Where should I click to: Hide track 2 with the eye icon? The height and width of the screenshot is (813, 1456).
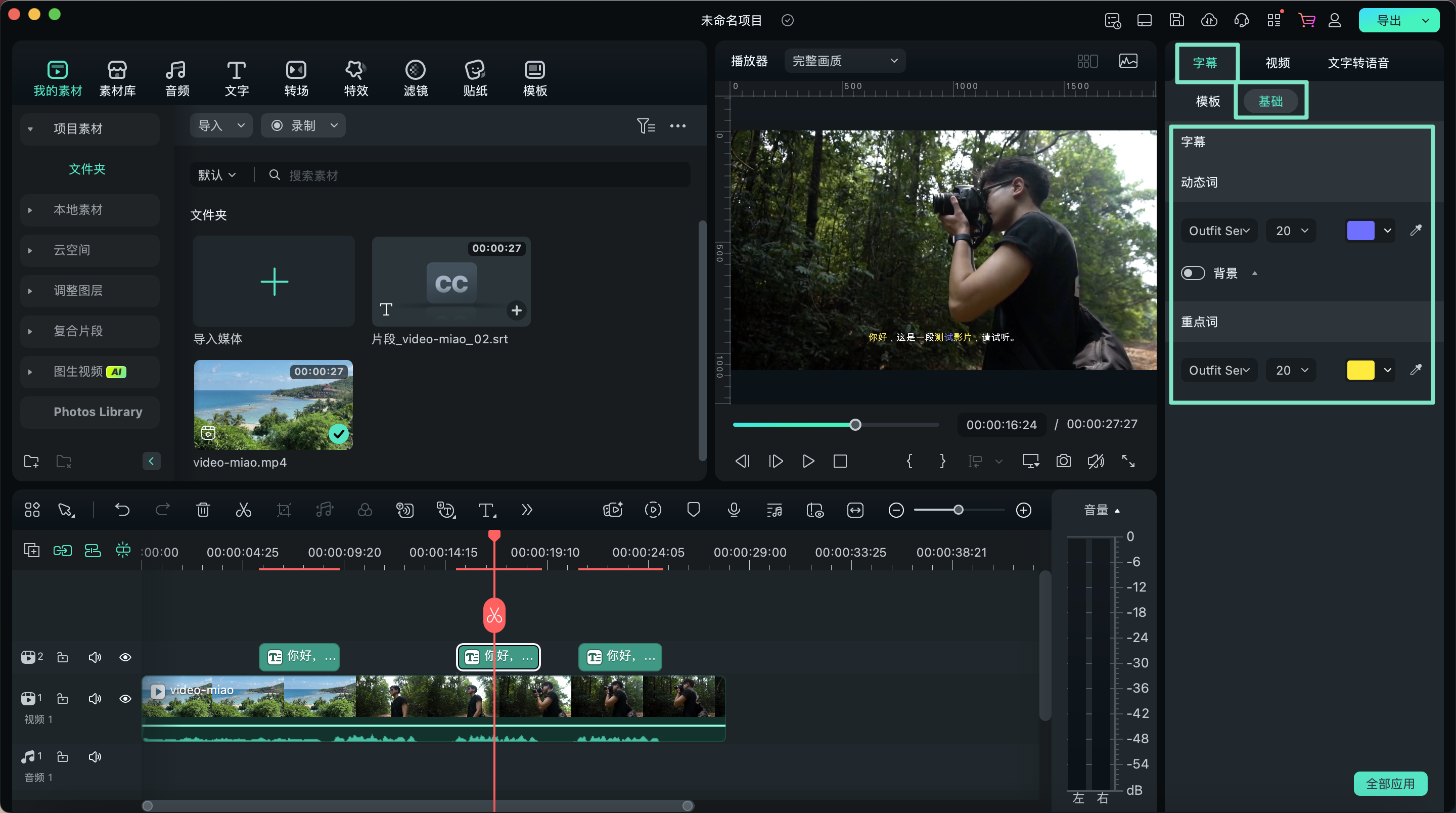coord(125,657)
